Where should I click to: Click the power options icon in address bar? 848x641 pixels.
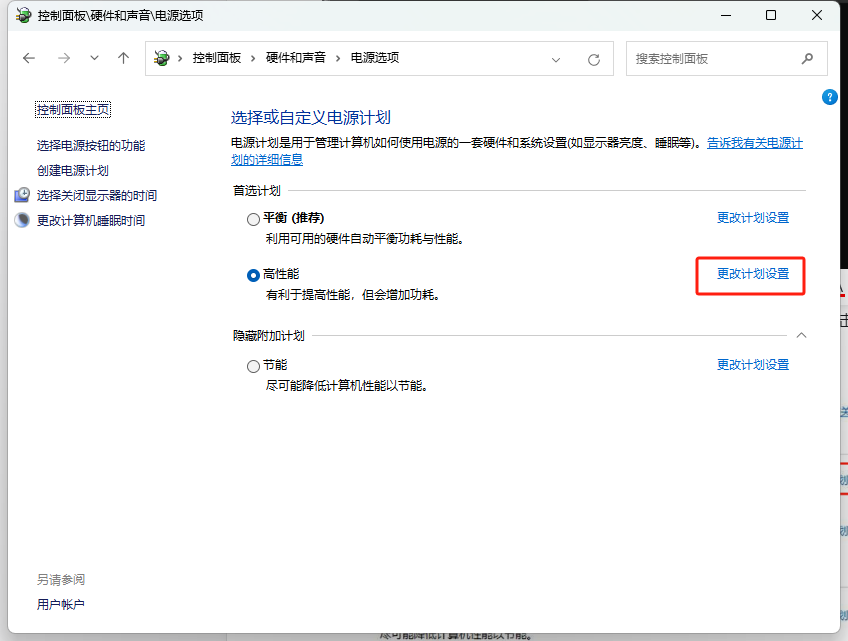click(162, 58)
